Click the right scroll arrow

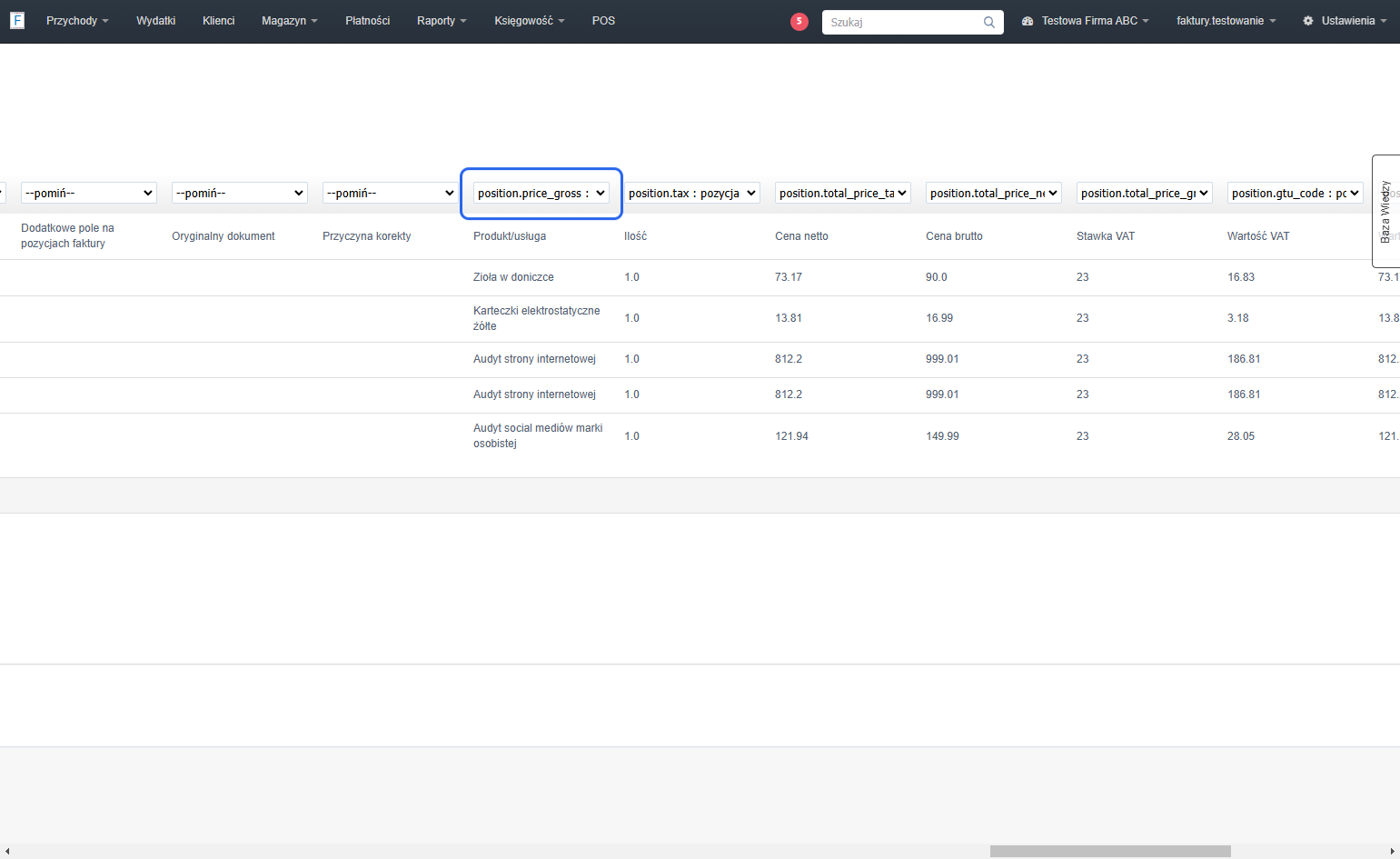point(1393,852)
